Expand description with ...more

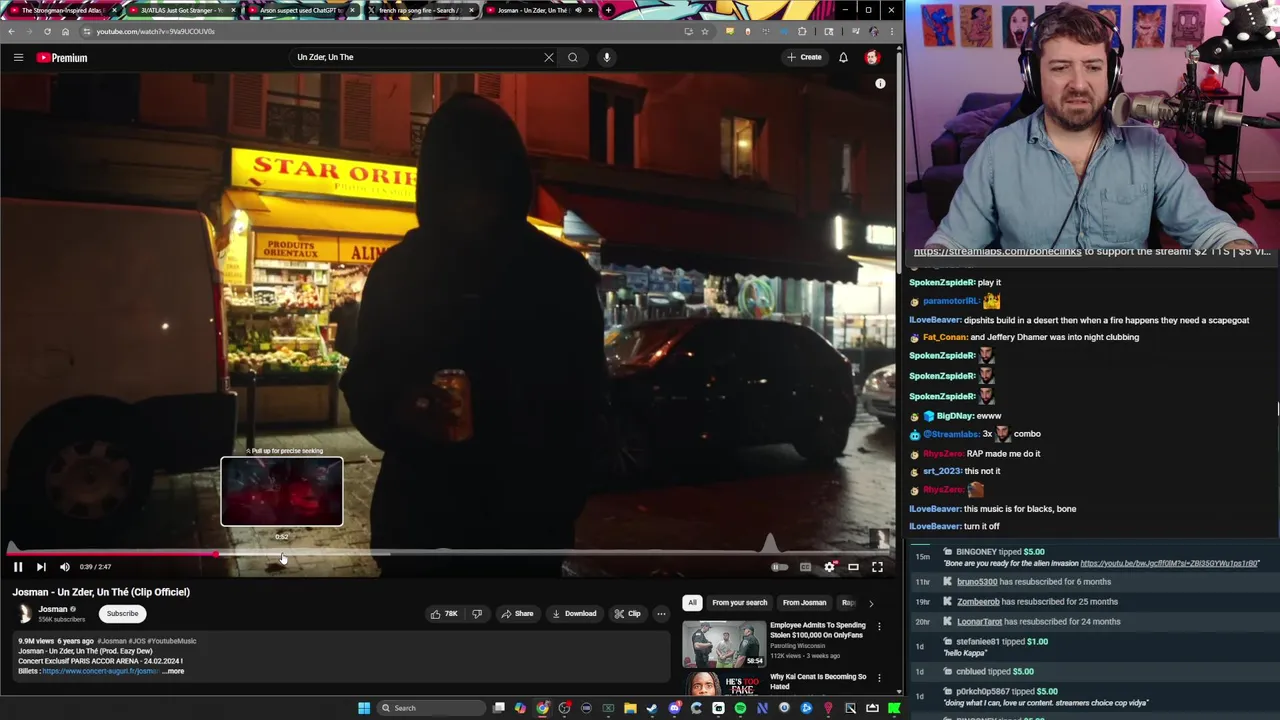click(174, 671)
